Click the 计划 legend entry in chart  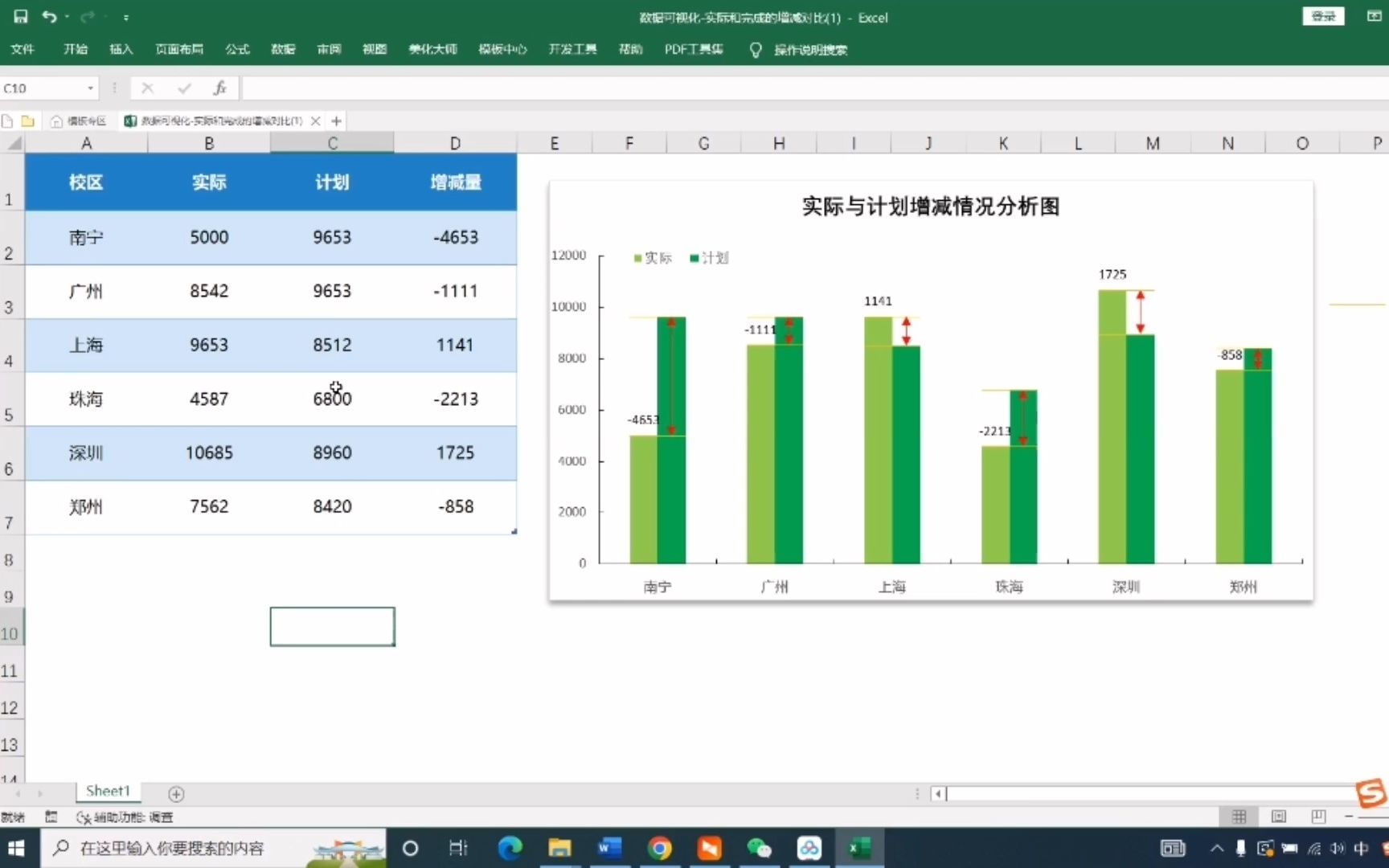pos(709,258)
